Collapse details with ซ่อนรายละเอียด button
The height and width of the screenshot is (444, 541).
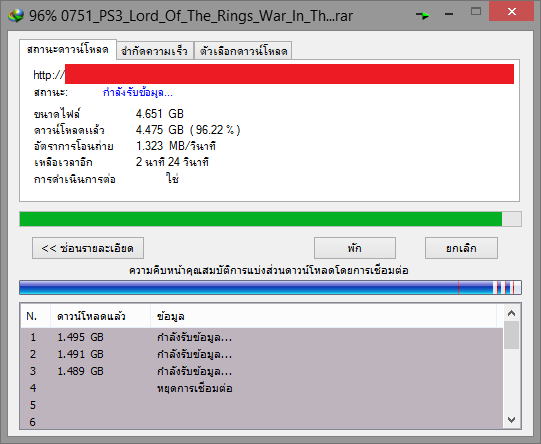(88, 248)
